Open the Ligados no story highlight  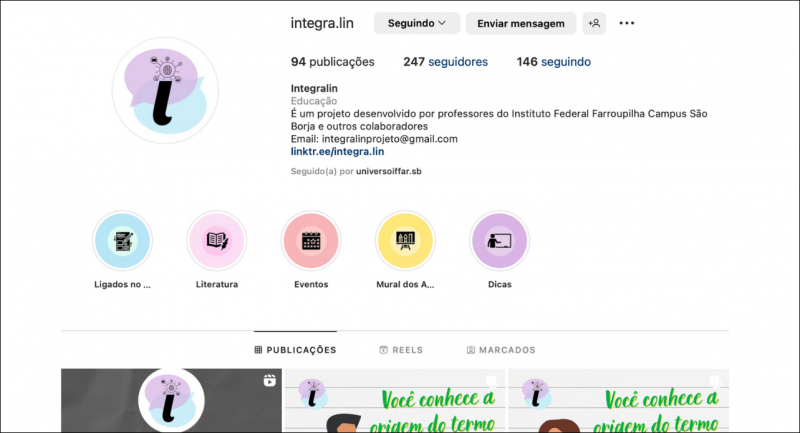coord(121,241)
